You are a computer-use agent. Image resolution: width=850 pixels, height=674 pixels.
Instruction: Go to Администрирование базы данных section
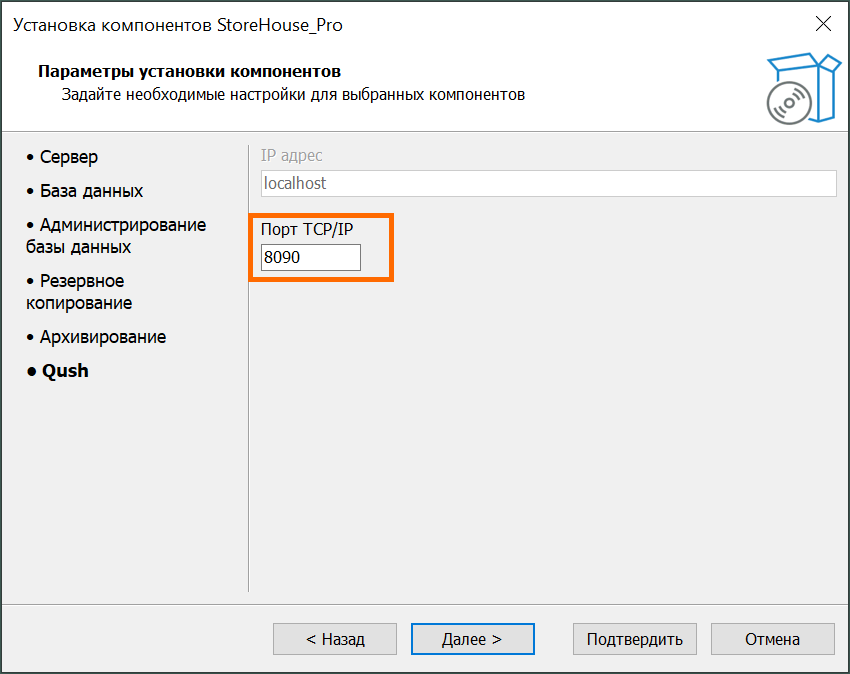(x=116, y=236)
